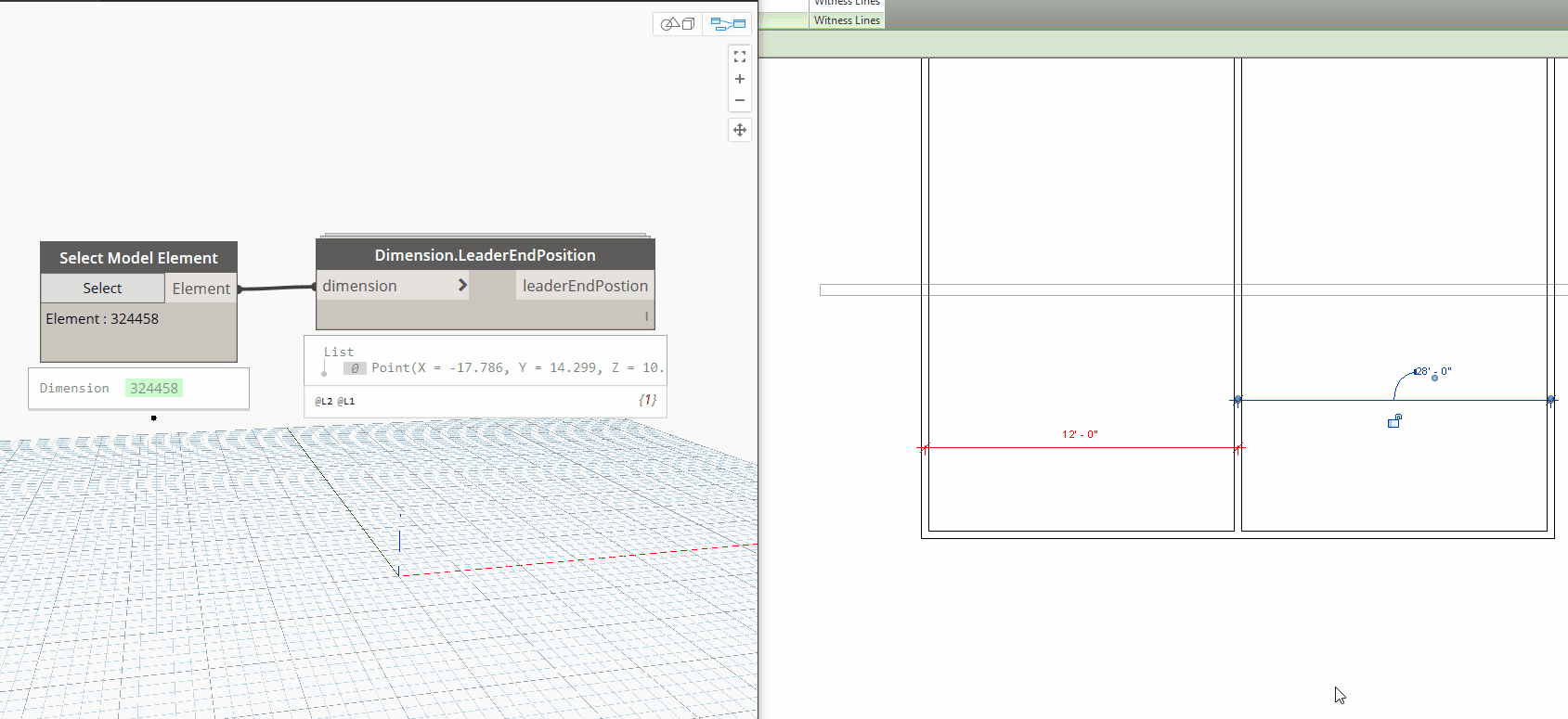Switch to the 3D geometry background preview

[x=678, y=24]
